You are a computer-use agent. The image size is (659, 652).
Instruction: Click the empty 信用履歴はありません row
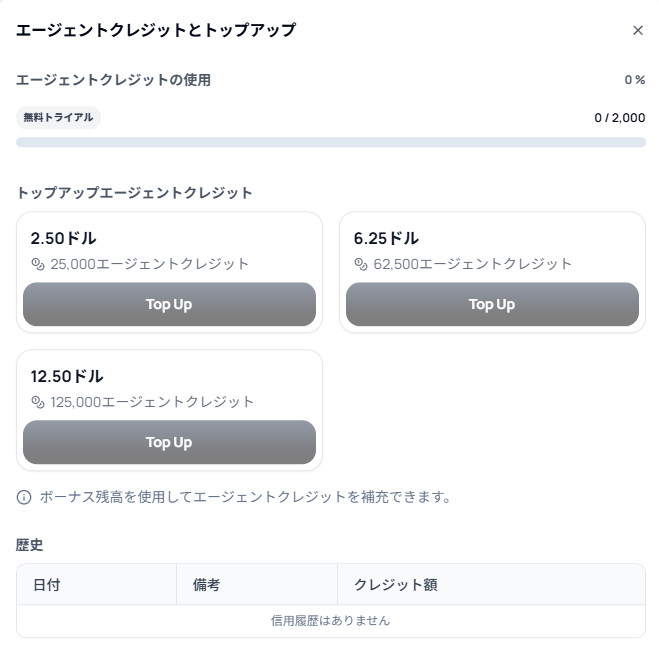pyautogui.click(x=330, y=620)
